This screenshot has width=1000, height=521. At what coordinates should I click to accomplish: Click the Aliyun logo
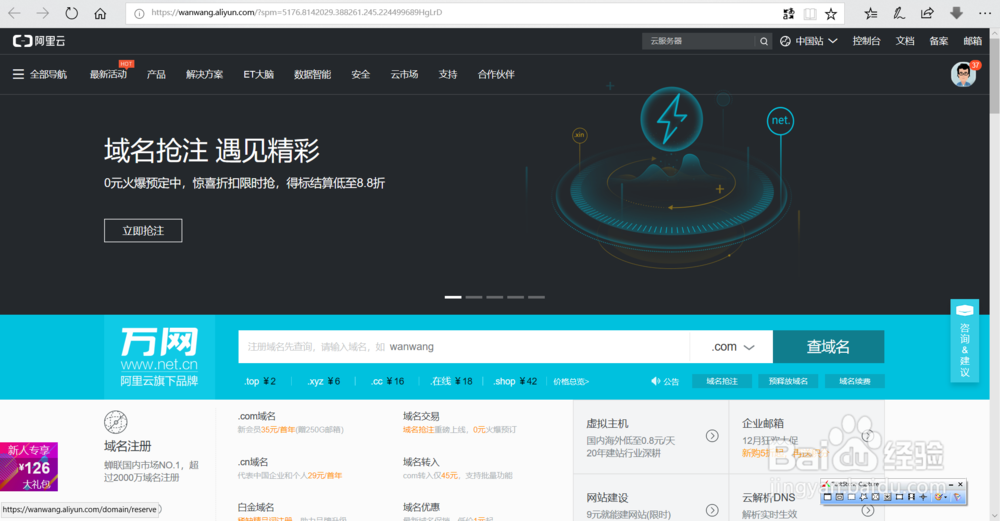click(x=39, y=41)
